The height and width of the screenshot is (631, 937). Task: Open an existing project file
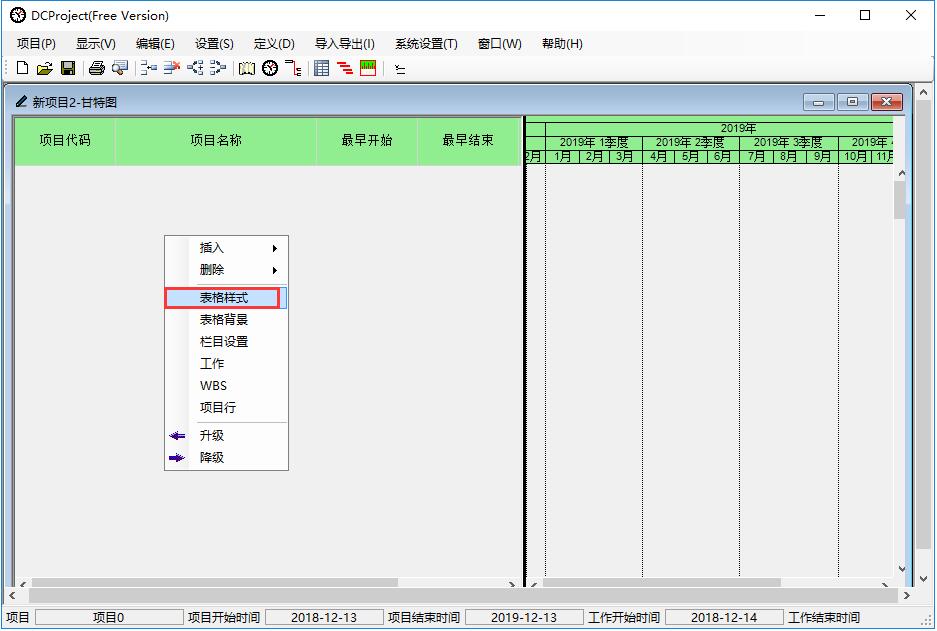click(x=44, y=67)
